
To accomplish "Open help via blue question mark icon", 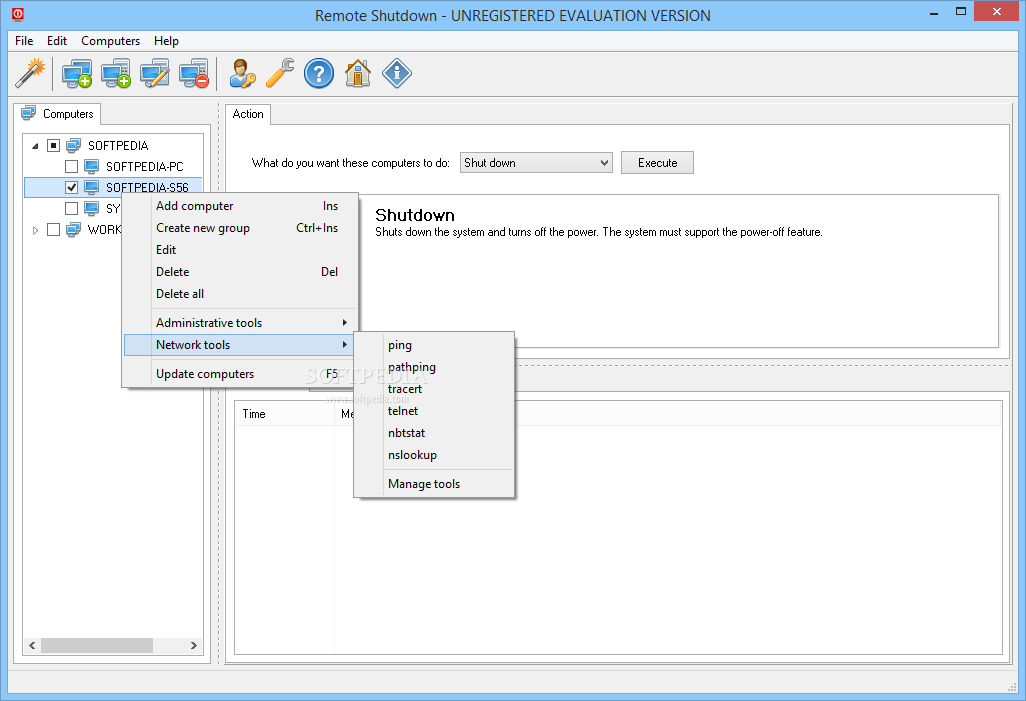I will (x=319, y=73).
